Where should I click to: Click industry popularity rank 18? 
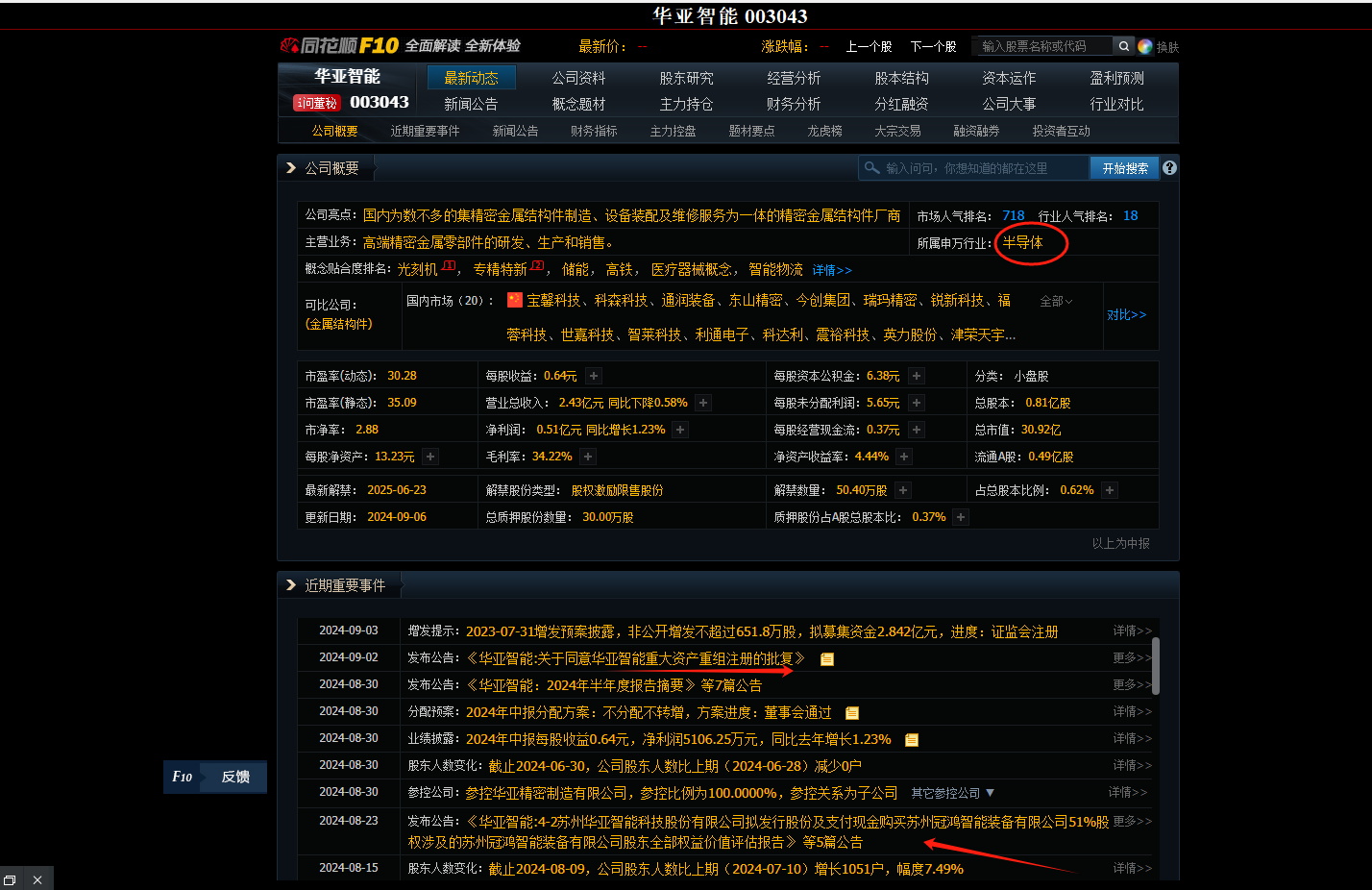coord(1130,215)
